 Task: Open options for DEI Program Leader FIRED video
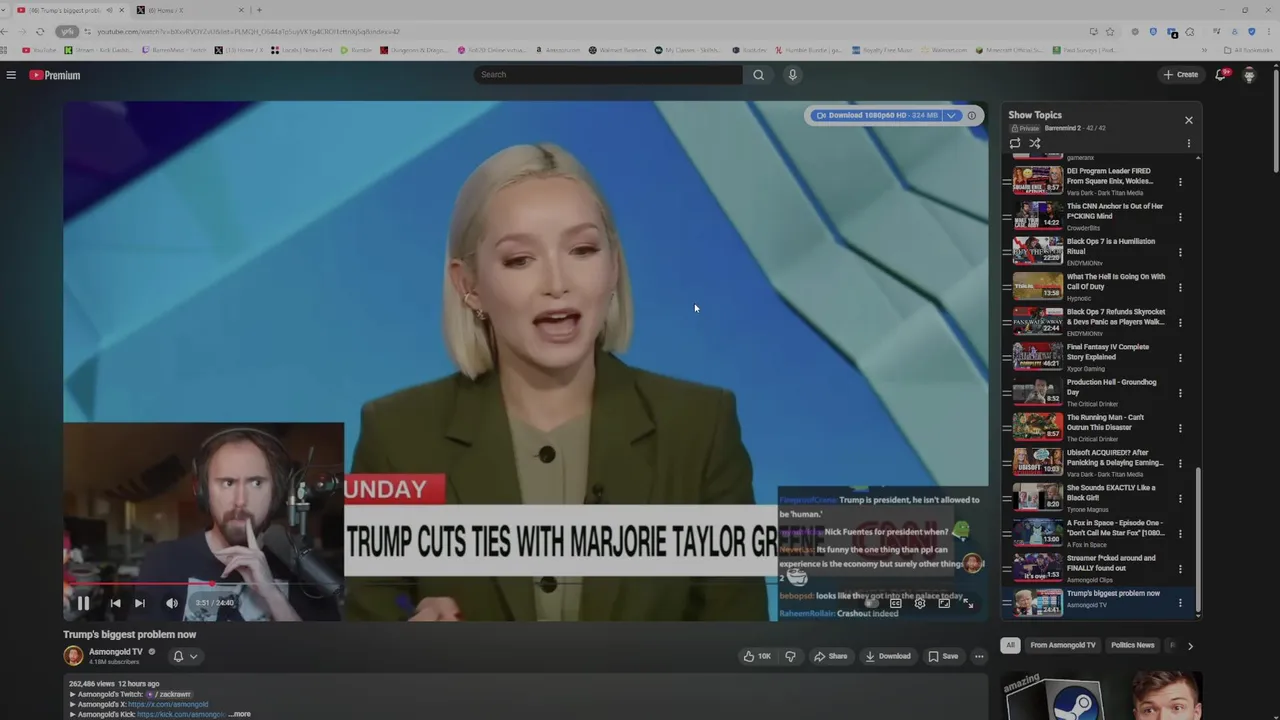(1180, 182)
